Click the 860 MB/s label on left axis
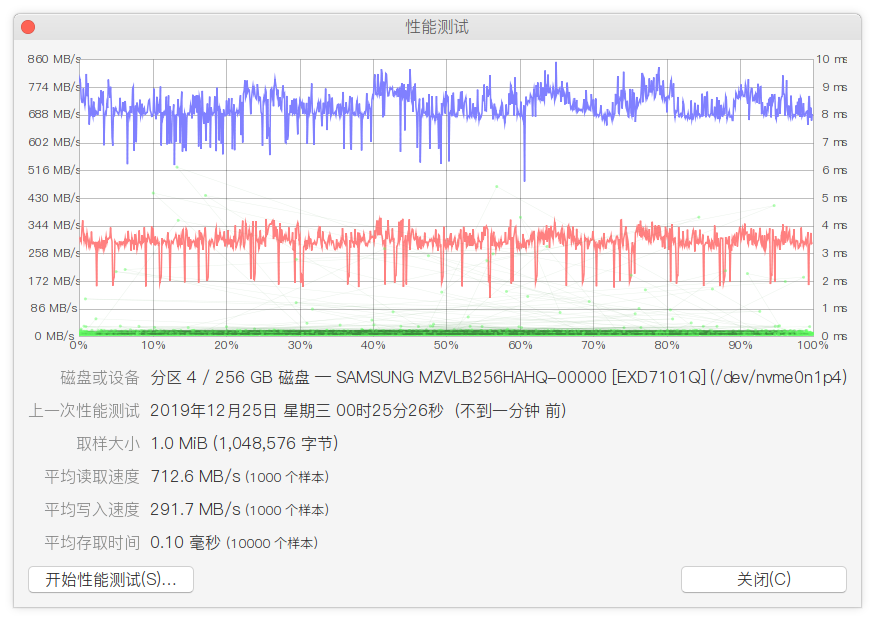 point(54,59)
